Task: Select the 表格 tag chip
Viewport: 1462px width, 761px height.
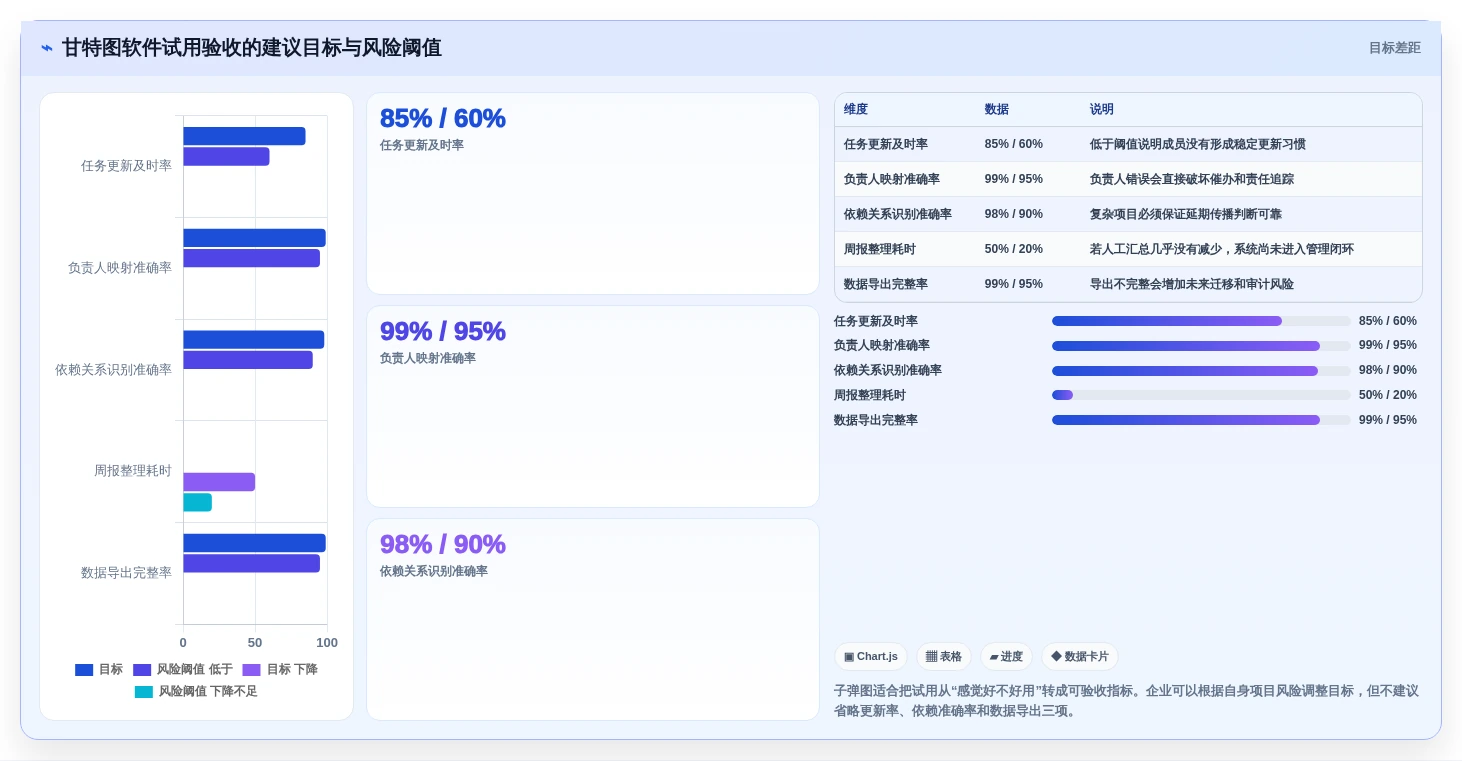Action: [944, 657]
